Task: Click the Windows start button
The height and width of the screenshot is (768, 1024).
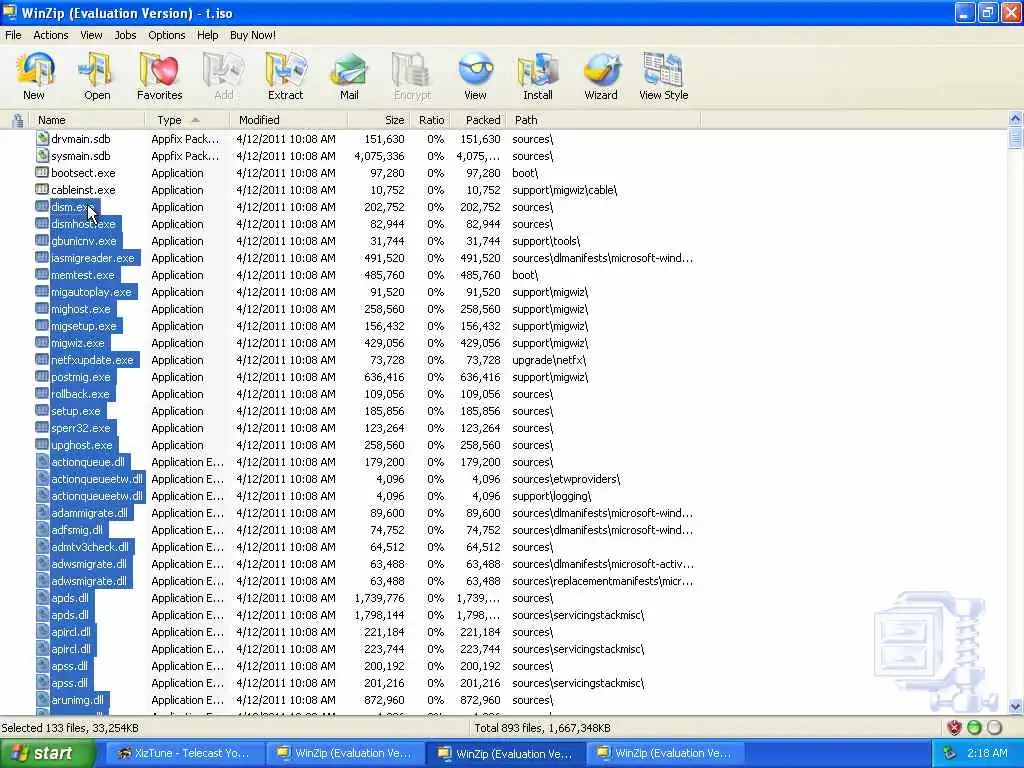Action: coord(47,753)
